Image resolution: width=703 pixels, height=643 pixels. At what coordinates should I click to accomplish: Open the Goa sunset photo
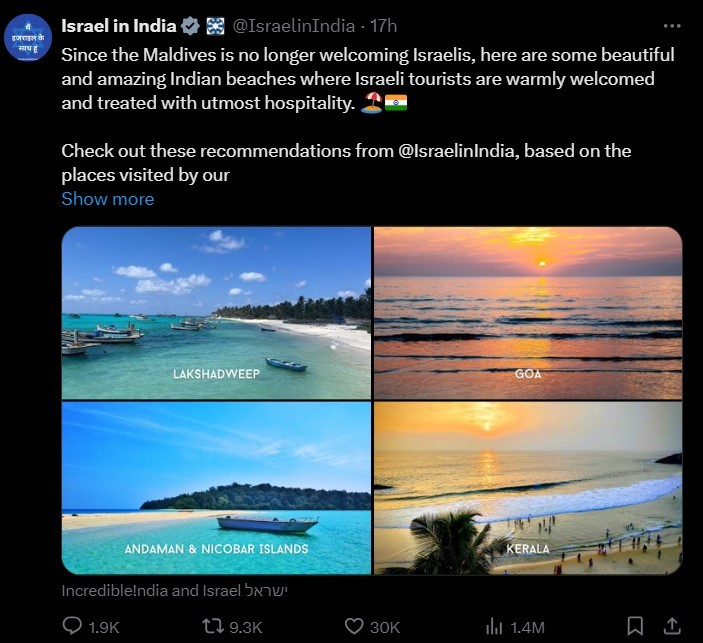tap(528, 312)
